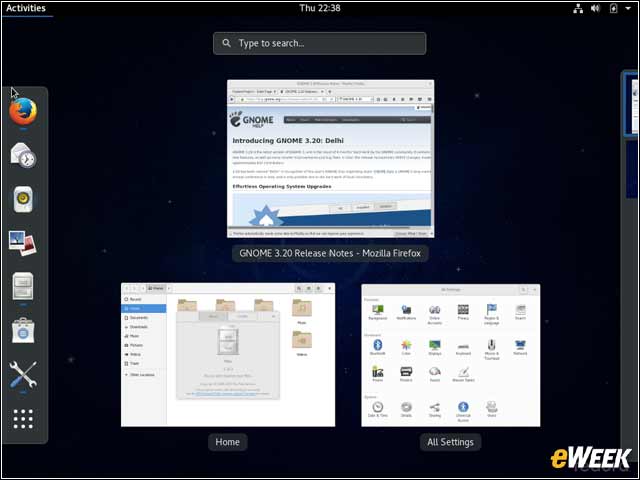Select Music in Home window sidebar
640x480 pixels.
point(144,336)
